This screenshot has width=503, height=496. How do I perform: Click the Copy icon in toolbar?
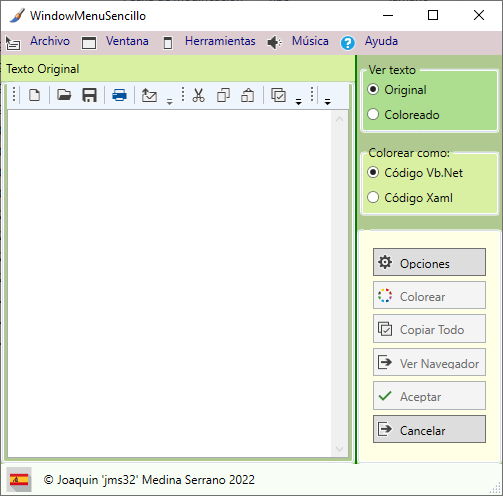223,95
